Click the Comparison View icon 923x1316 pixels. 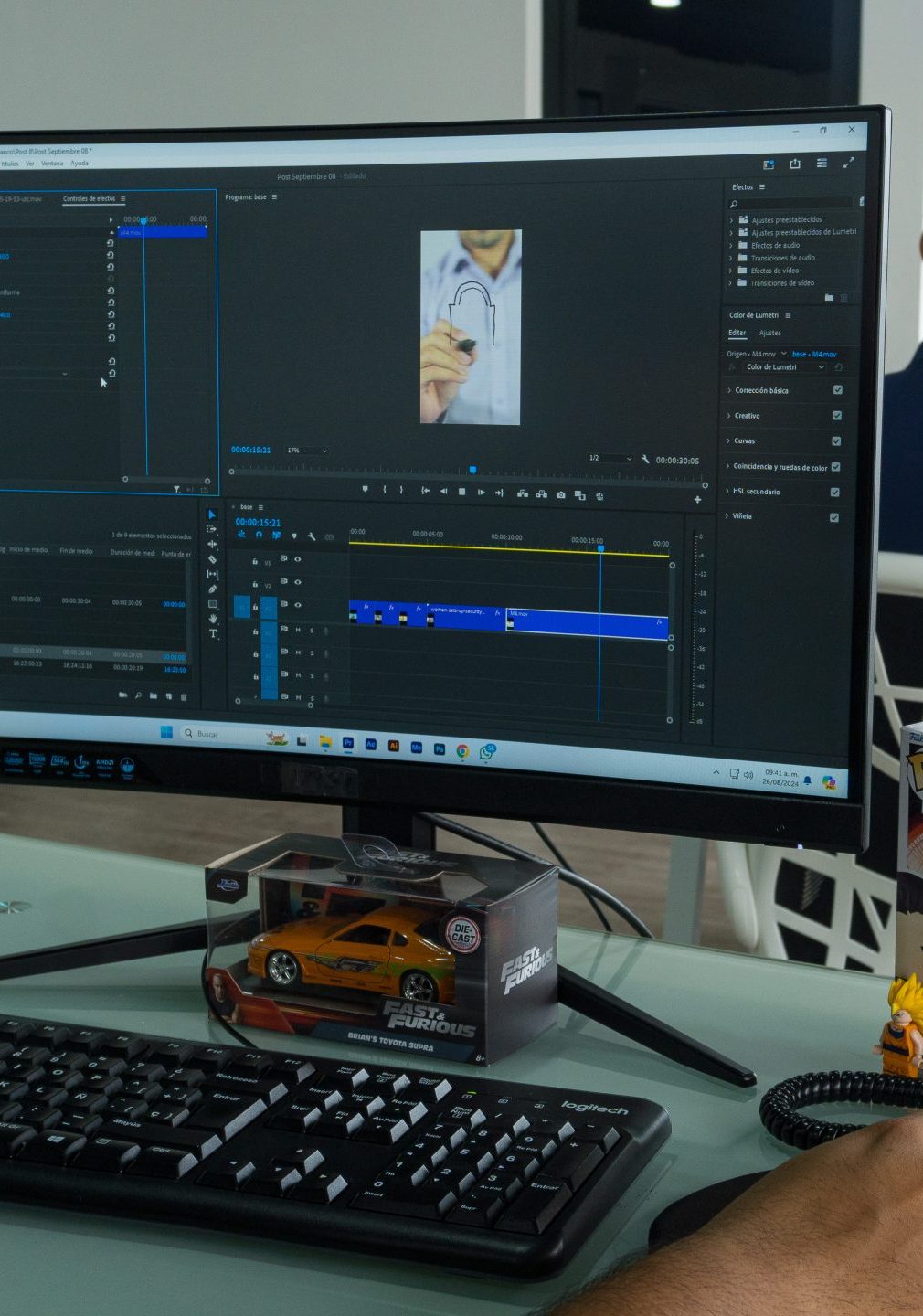pyautogui.click(x=579, y=495)
